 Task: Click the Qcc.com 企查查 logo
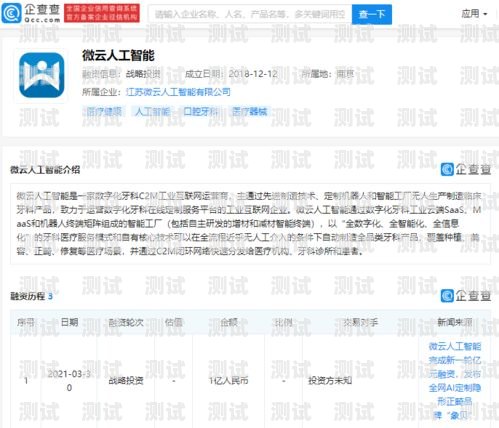coord(31,13)
